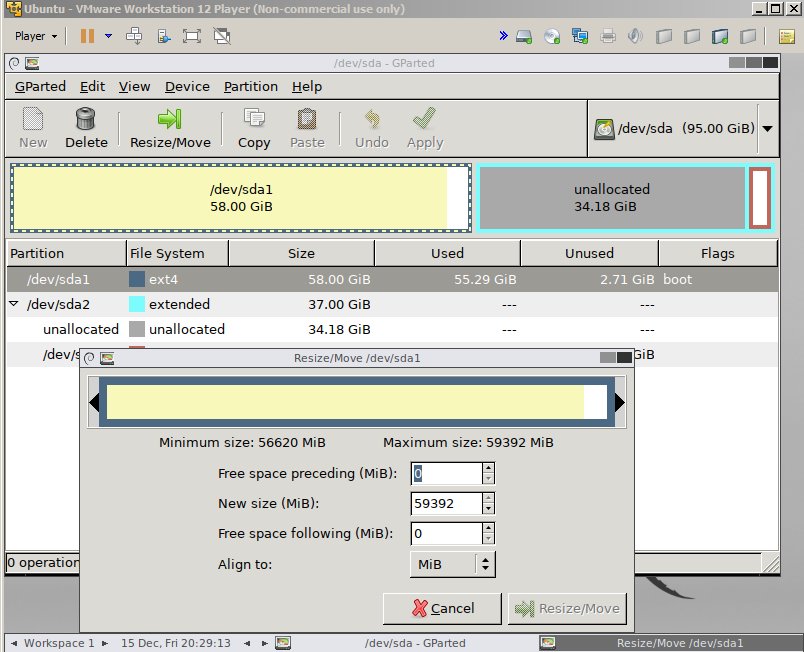Click Workspace 1 label in bottom panel

pyautogui.click(x=59, y=643)
